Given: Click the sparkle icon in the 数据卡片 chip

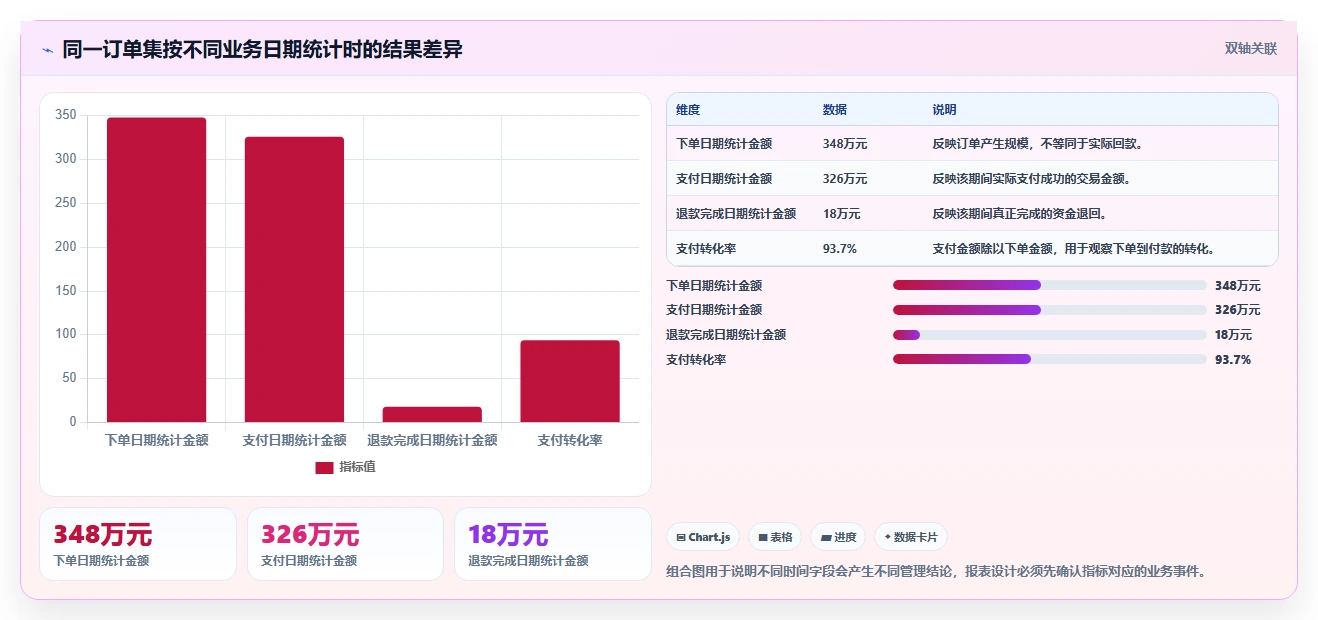Looking at the screenshot, I should [x=887, y=537].
